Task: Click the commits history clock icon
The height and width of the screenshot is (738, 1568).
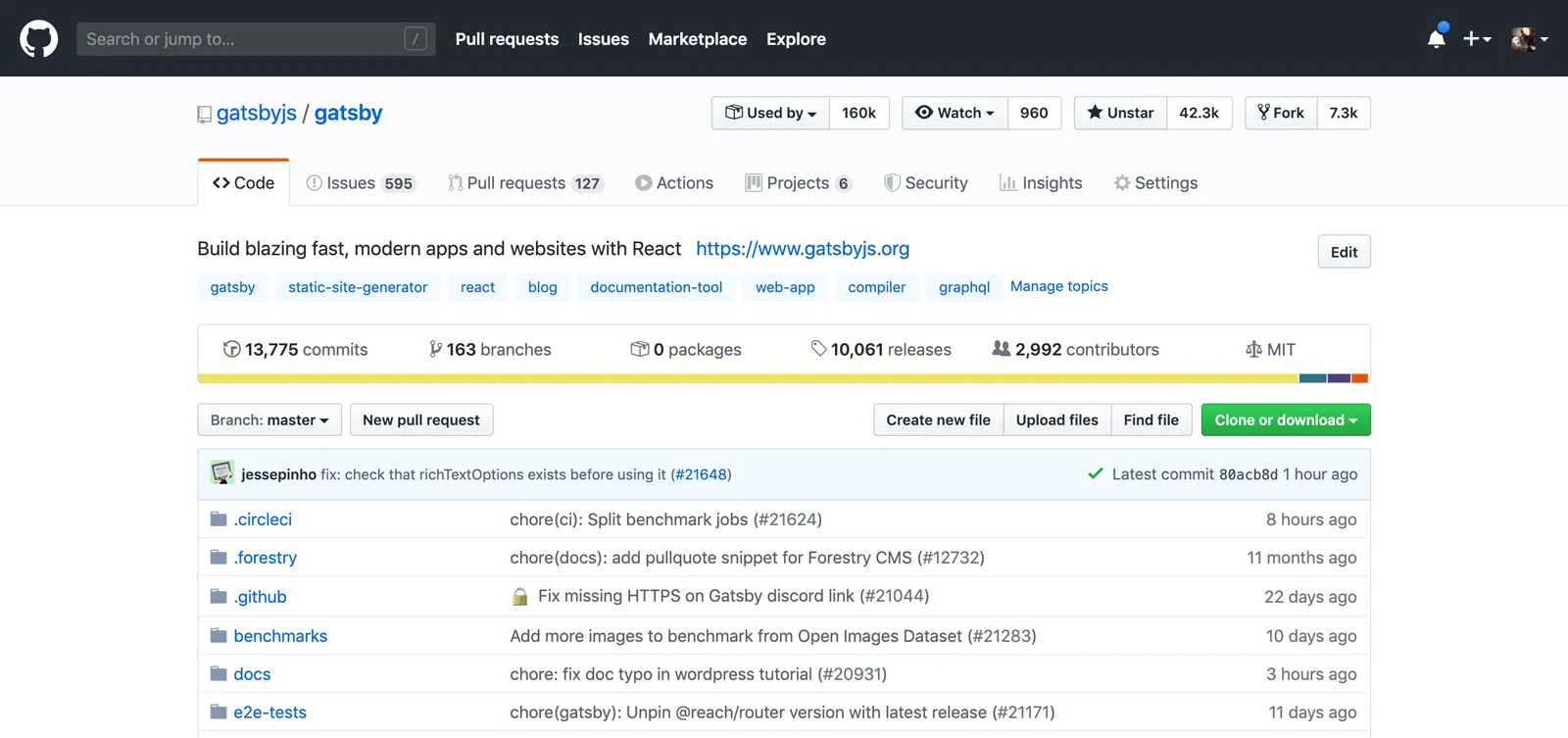Action: point(231,349)
